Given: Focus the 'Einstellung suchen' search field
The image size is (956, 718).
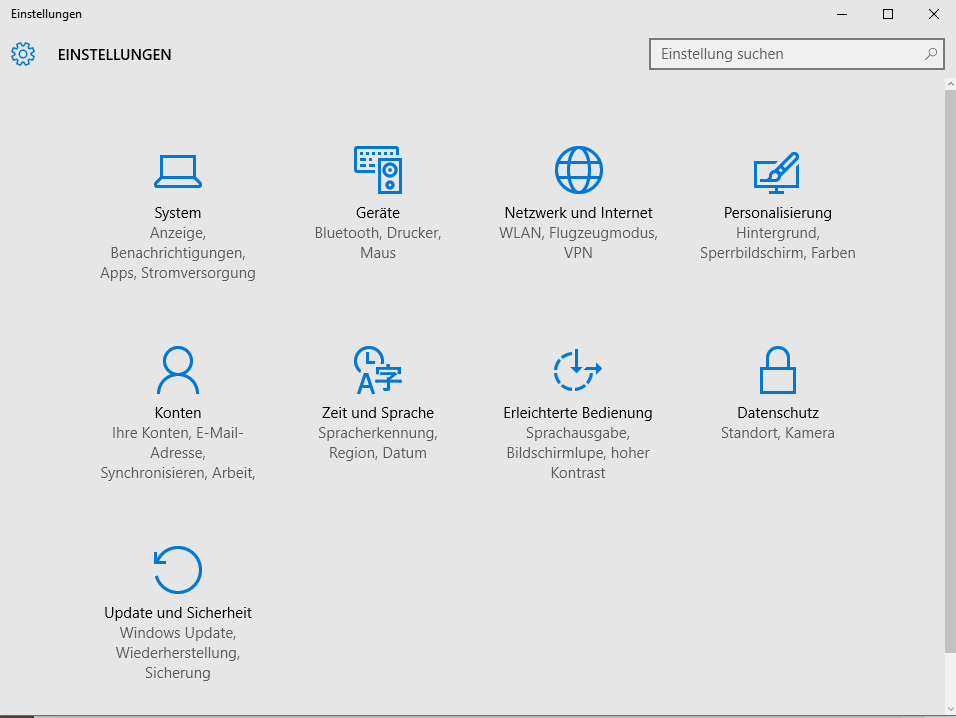Looking at the screenshot, I should point(796,54).
